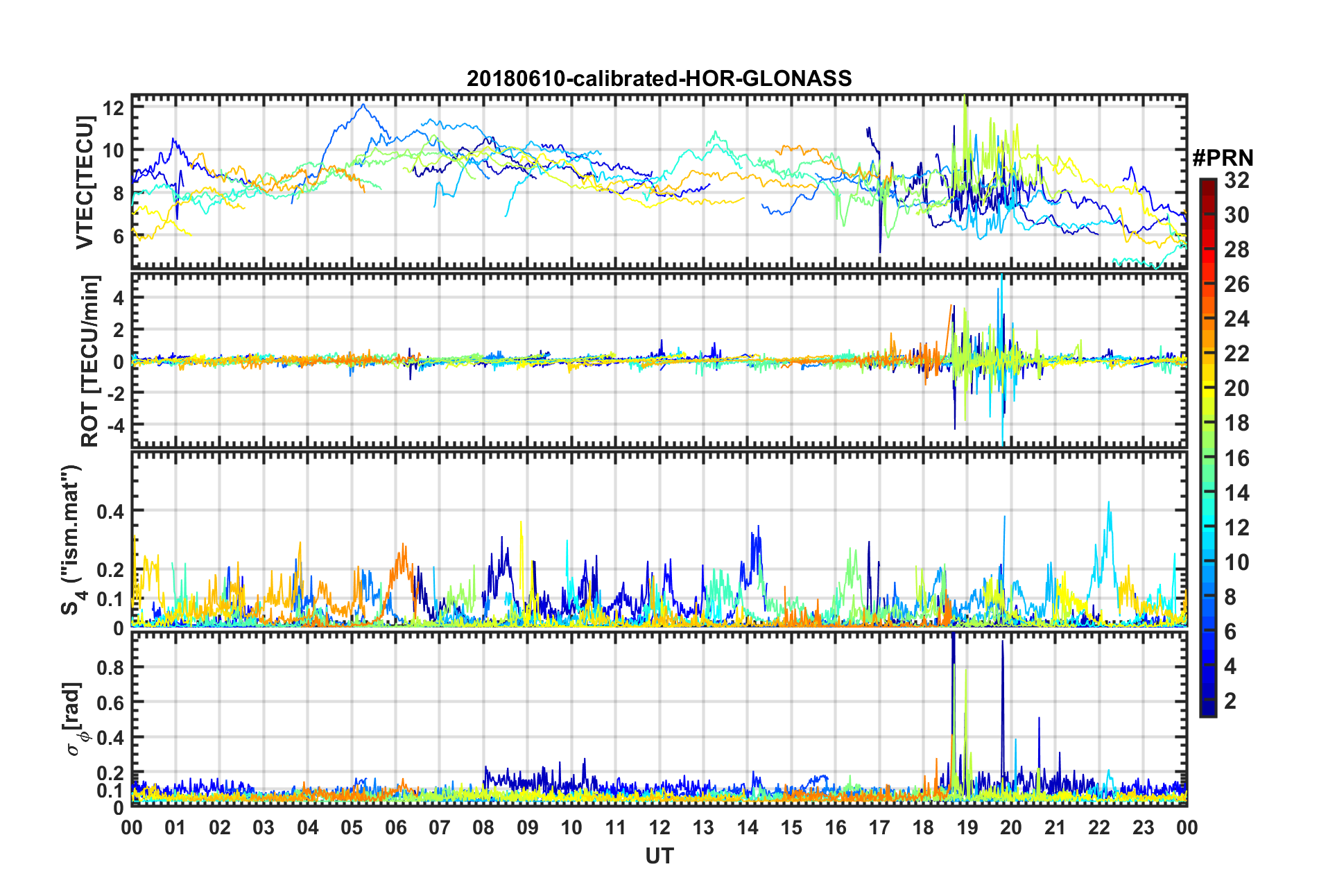Click S4 y-axis tick label 0.4

(x=110, y=512)
